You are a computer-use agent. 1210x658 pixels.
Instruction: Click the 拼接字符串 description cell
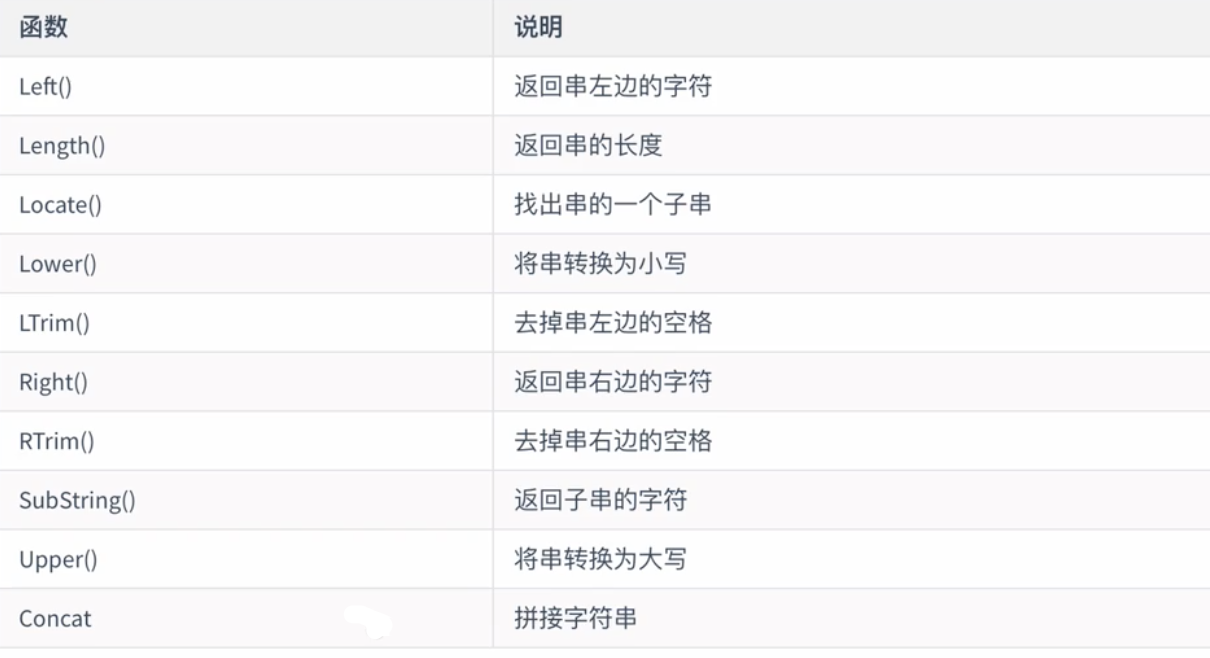coord(575,618)
